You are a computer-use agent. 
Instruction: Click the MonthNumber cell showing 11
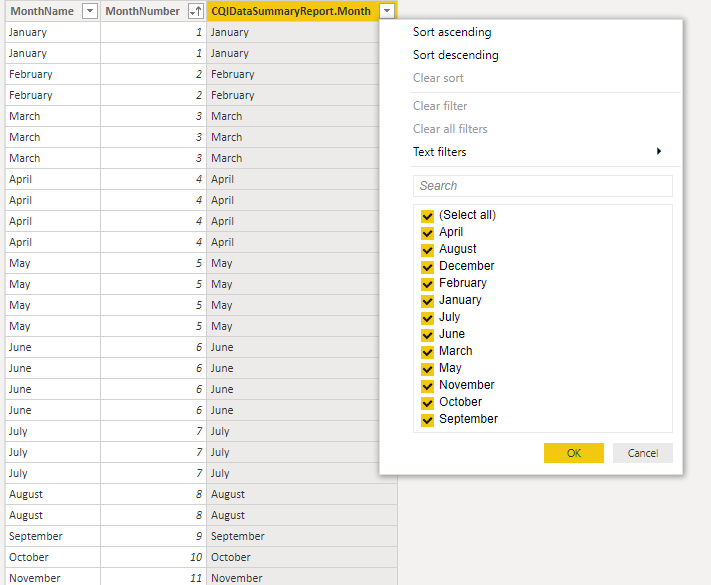pos(153,577)
